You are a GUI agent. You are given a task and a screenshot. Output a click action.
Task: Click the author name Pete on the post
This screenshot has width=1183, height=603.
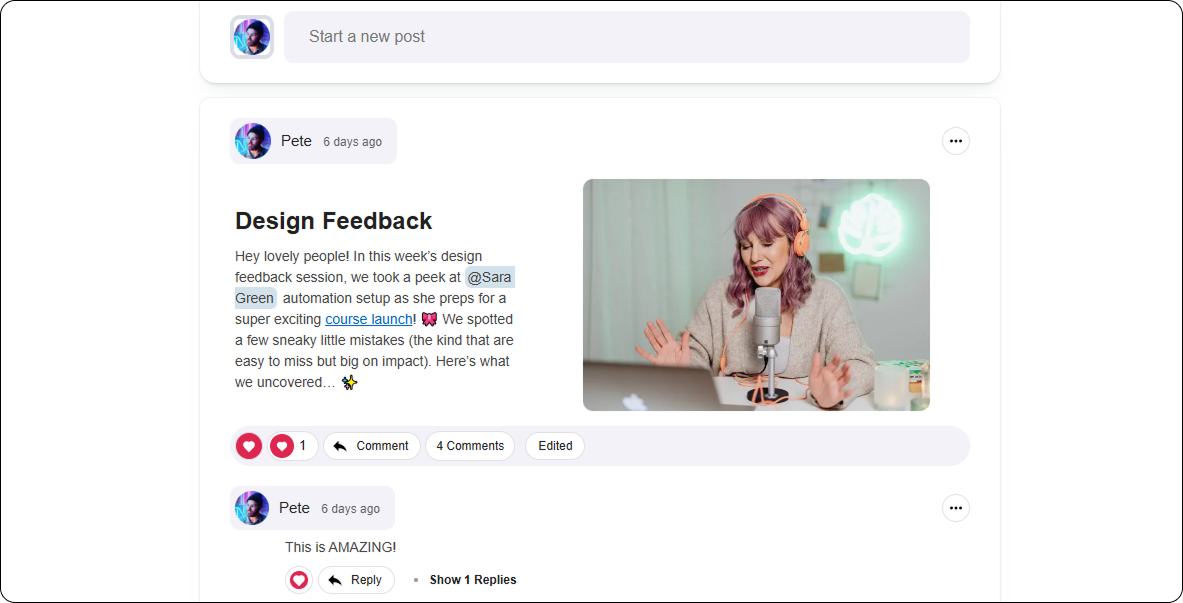point(296,141)
